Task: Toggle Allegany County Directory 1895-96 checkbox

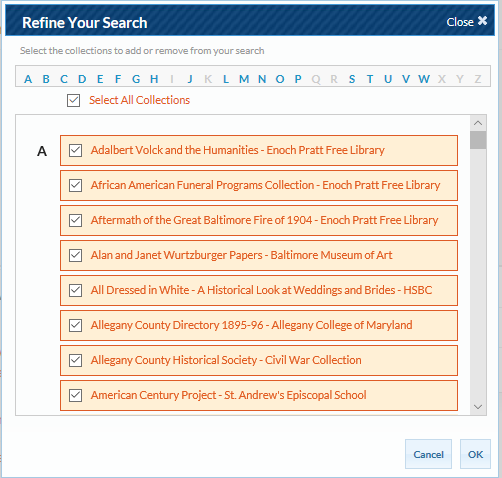Action: [76, 325]
